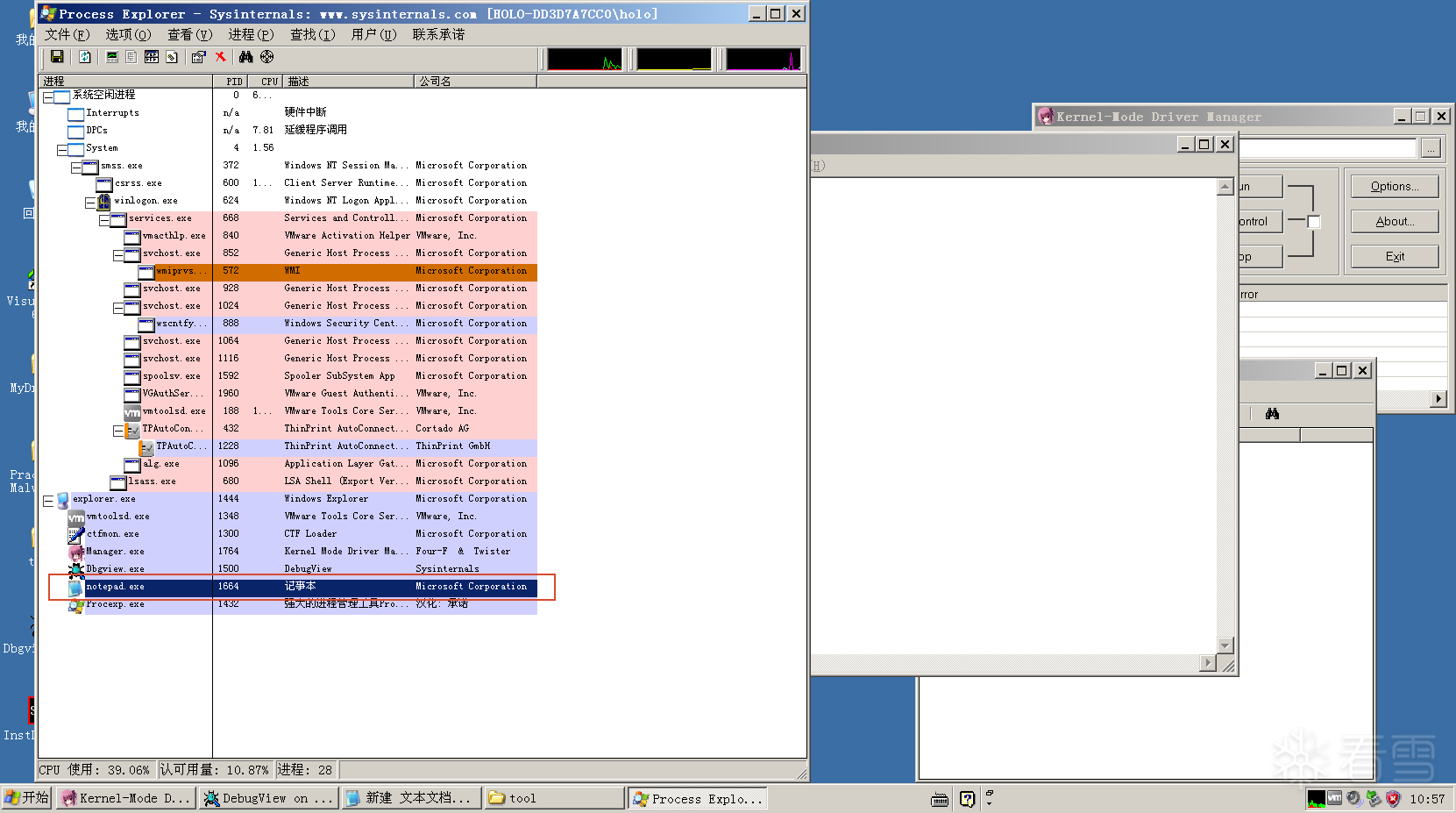Open System Information from the toolbar graph icon
Screen dimensions: 1456x813
112,57
